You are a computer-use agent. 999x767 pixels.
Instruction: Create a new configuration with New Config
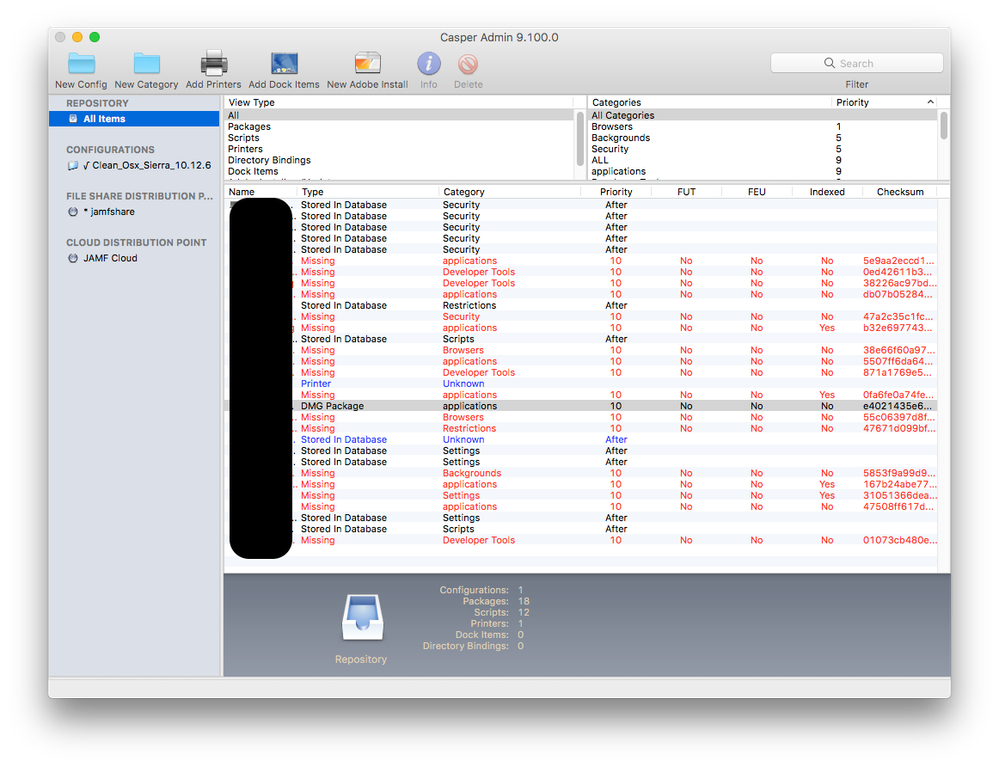click(x=81, y=70)
